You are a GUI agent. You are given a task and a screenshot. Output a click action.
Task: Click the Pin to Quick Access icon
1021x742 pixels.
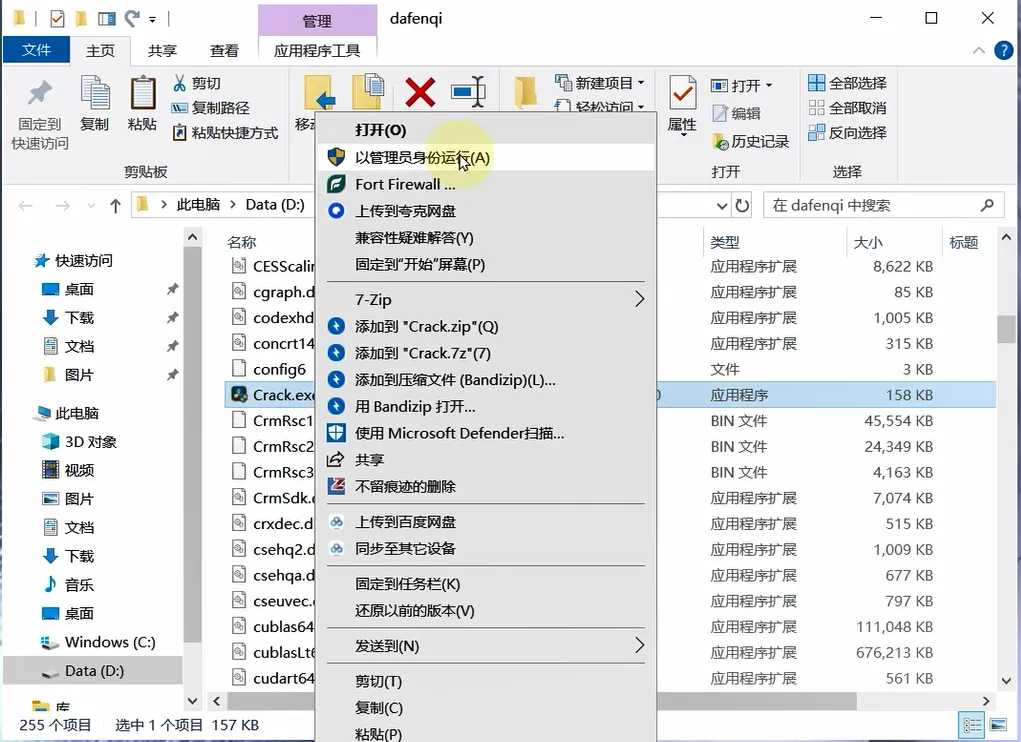[x=40, y=92]
